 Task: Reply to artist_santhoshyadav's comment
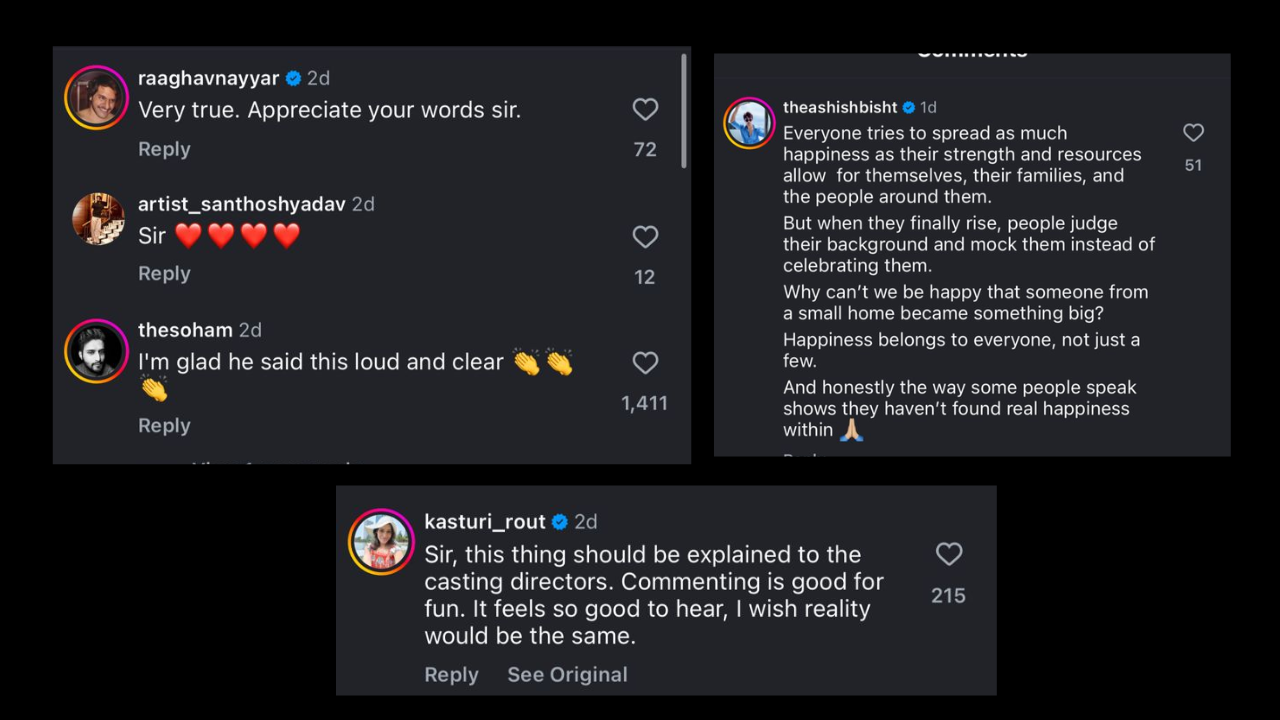(164, 274)
